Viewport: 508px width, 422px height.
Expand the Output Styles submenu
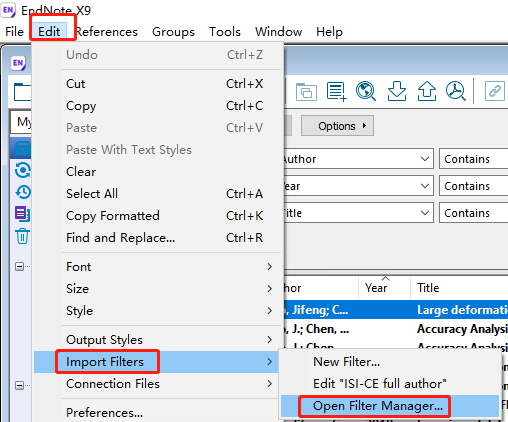pyautogui.click(x=157, y=340)
